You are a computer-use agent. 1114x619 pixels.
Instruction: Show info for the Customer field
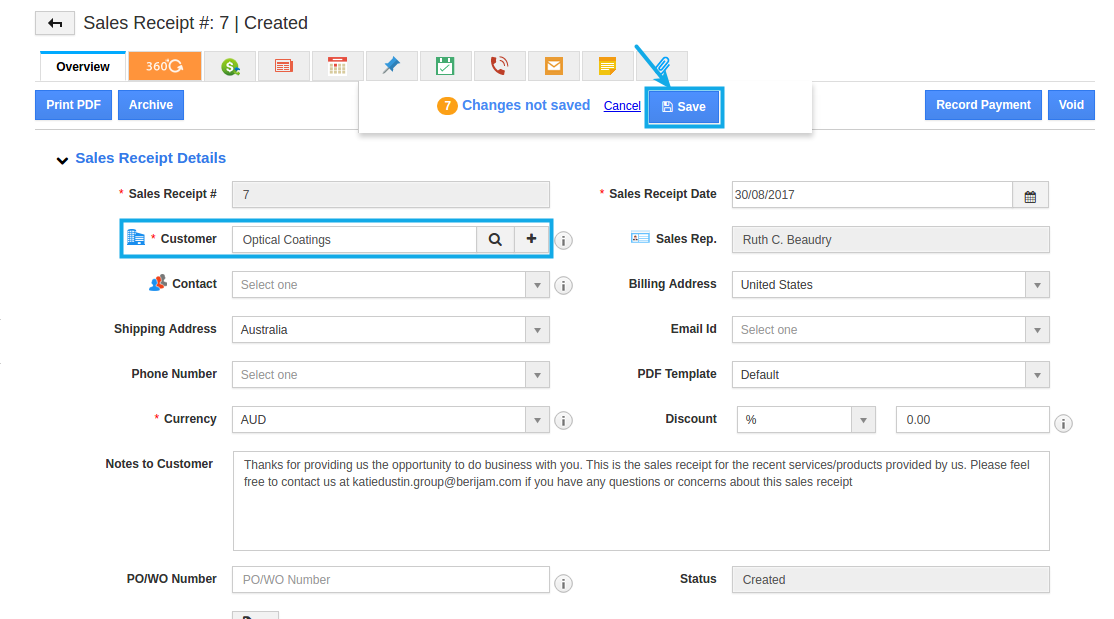pyautogui.click(x=563, y=240)
